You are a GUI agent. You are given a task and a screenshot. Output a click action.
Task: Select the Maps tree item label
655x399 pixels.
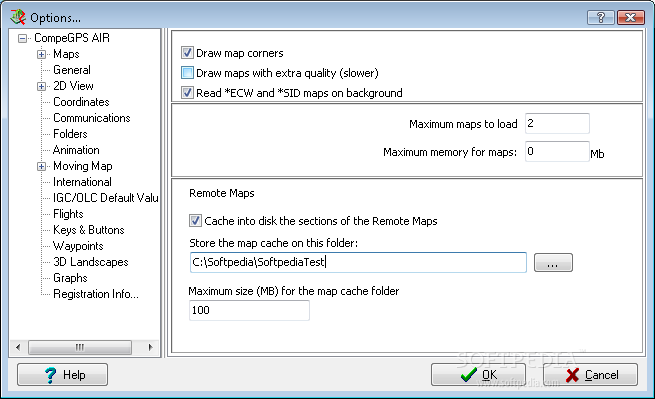pyautogui.click(x=66, y=54)
